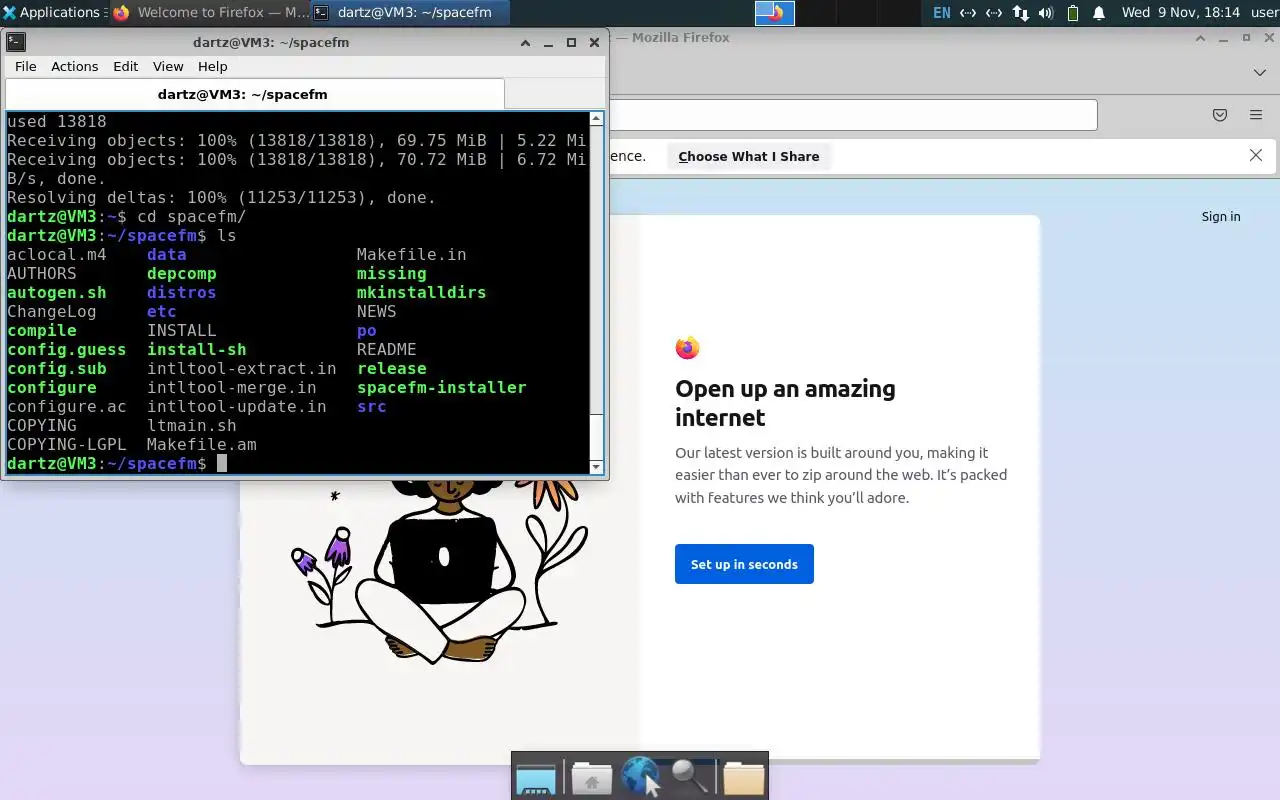Viewport: 1280px width, 800px height.
Task: Launch the web browser globe icon in the dock
Action: 641,776
